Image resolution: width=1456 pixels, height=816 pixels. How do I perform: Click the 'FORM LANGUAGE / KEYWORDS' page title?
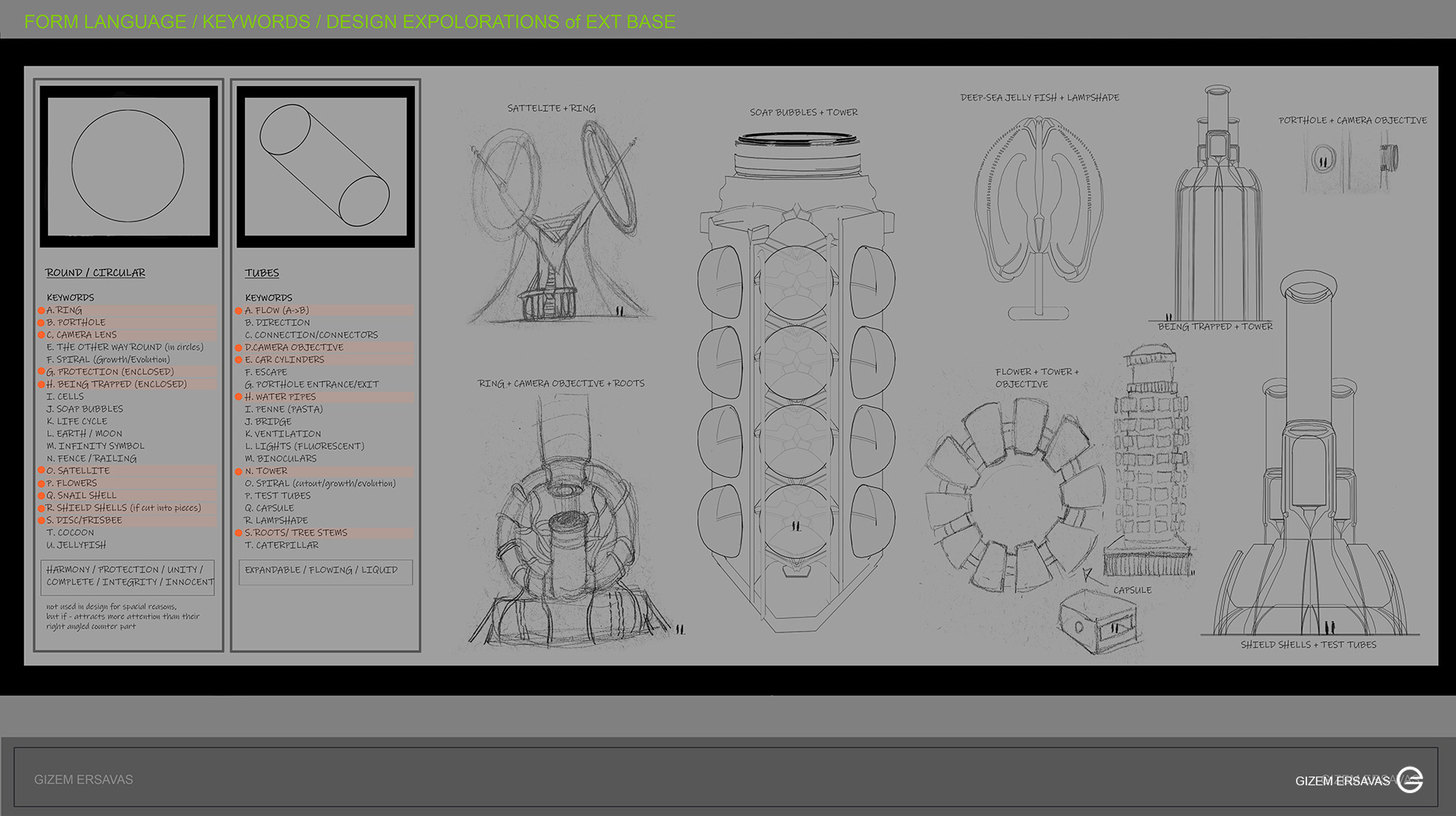350,21
